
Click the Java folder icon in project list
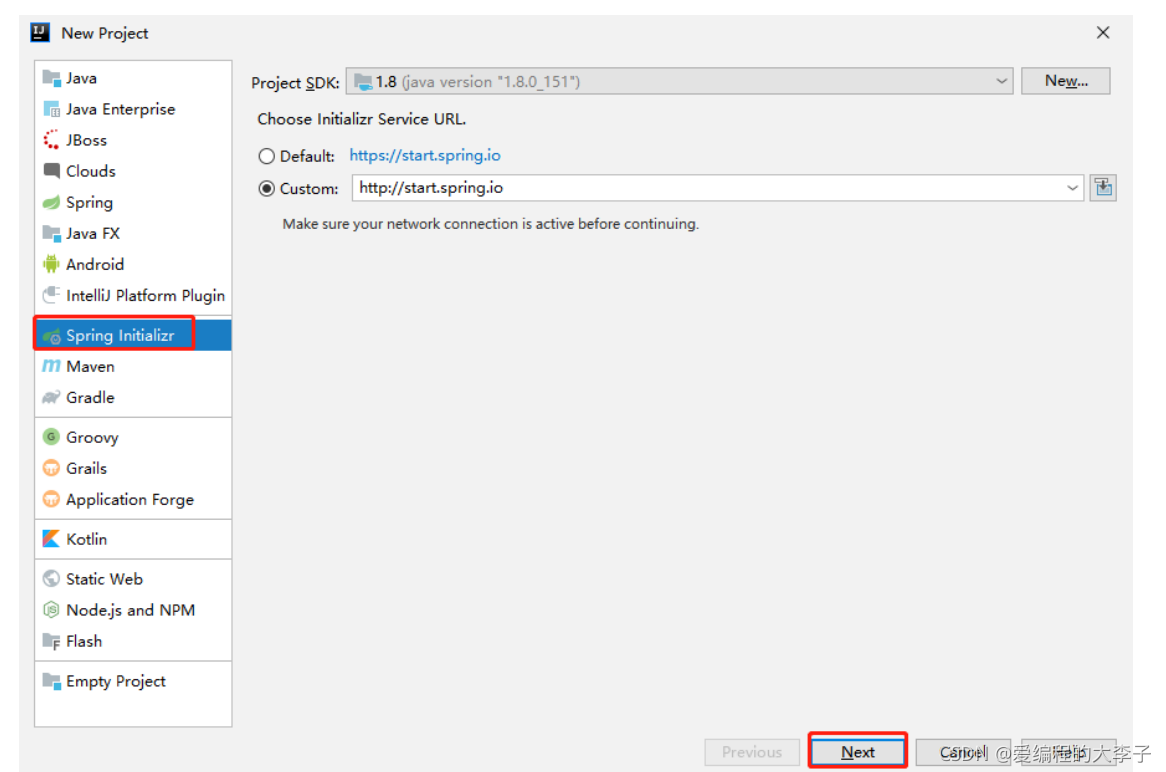[x=51, y=78]
